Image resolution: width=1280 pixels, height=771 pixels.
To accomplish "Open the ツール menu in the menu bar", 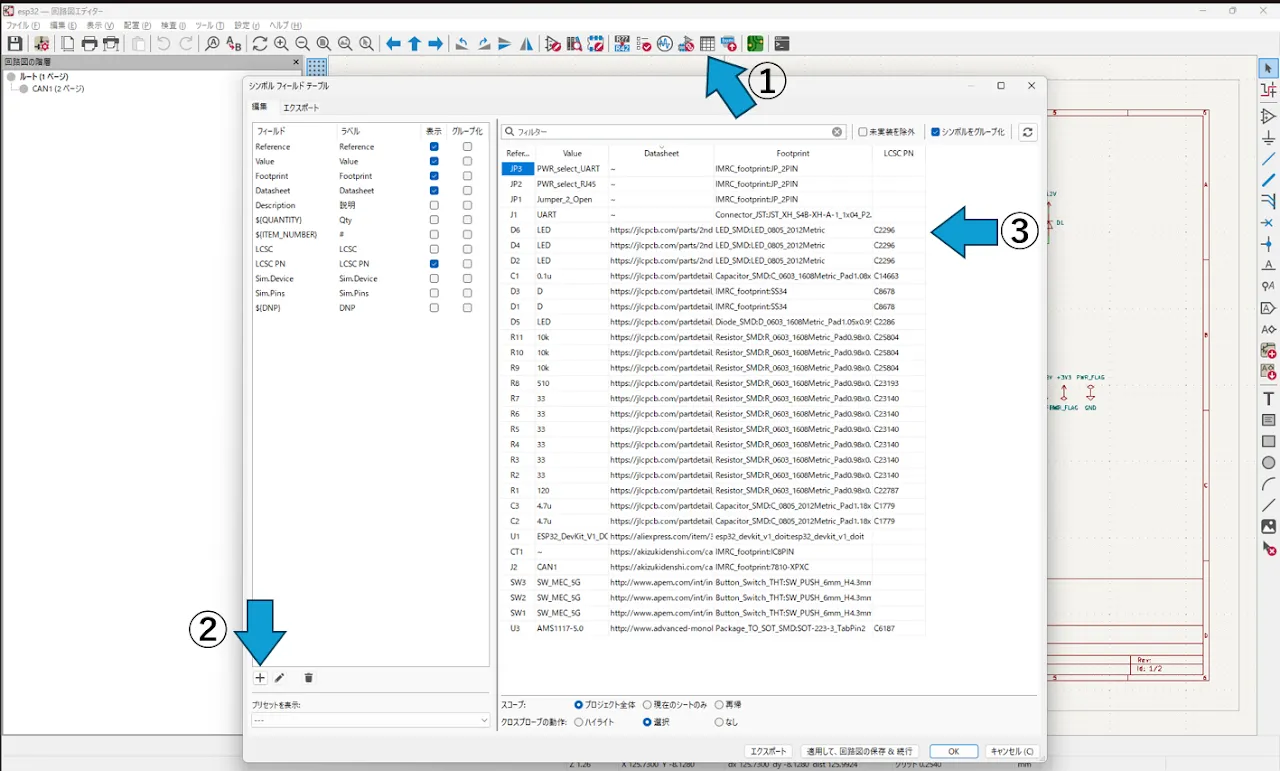I will (x=209, y=25).
